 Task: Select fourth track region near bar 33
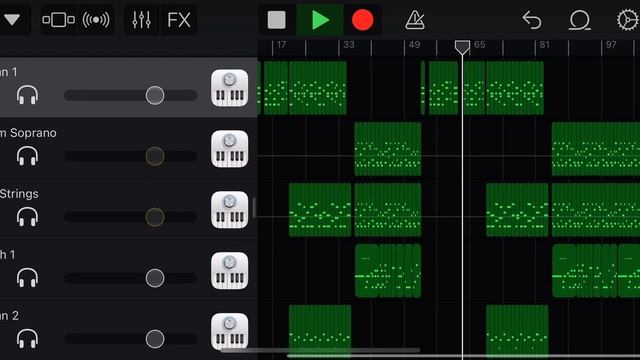[388, 271]
